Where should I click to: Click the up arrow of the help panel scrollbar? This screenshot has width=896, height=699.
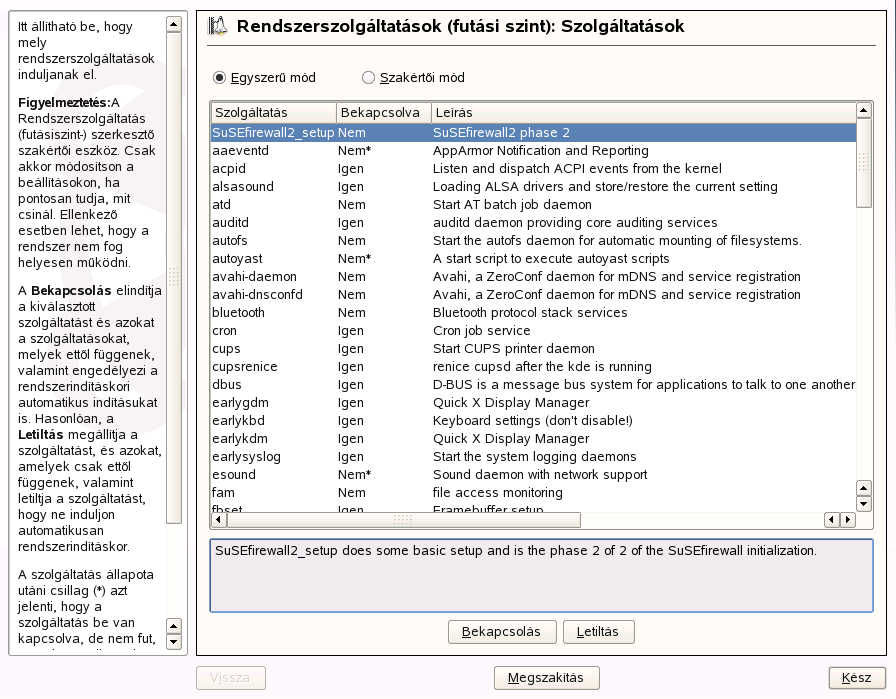pos(174,24)
